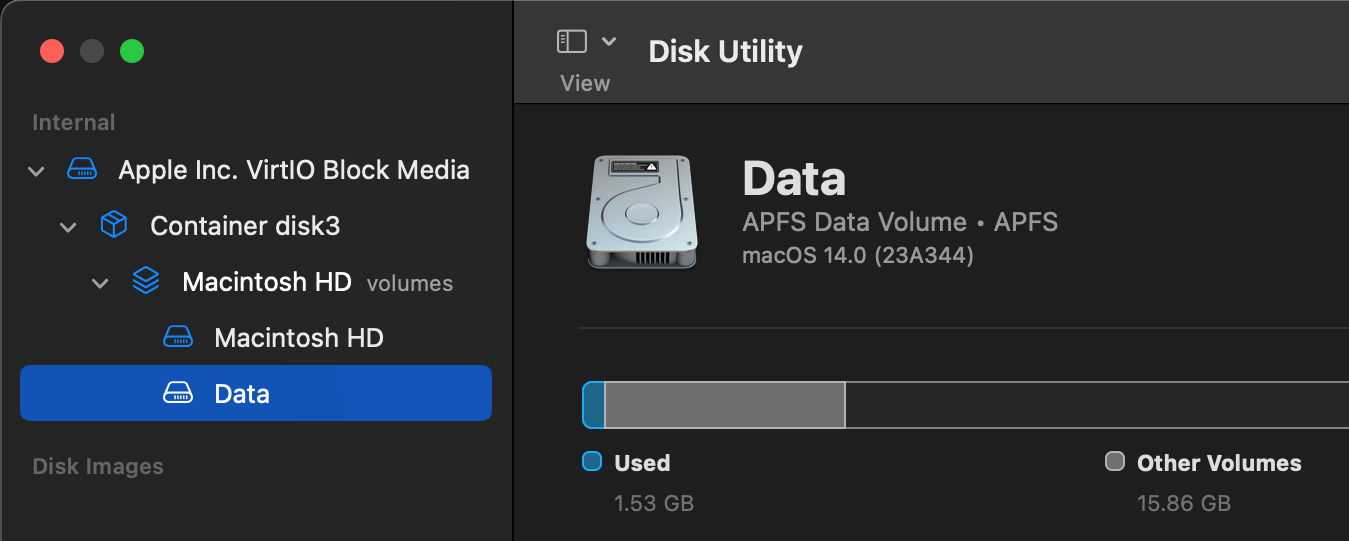The width and height of the screenshot is (1349, 541).
Task: Click the gray Other Volumes legend swatch
Action: pos(1115,461)
